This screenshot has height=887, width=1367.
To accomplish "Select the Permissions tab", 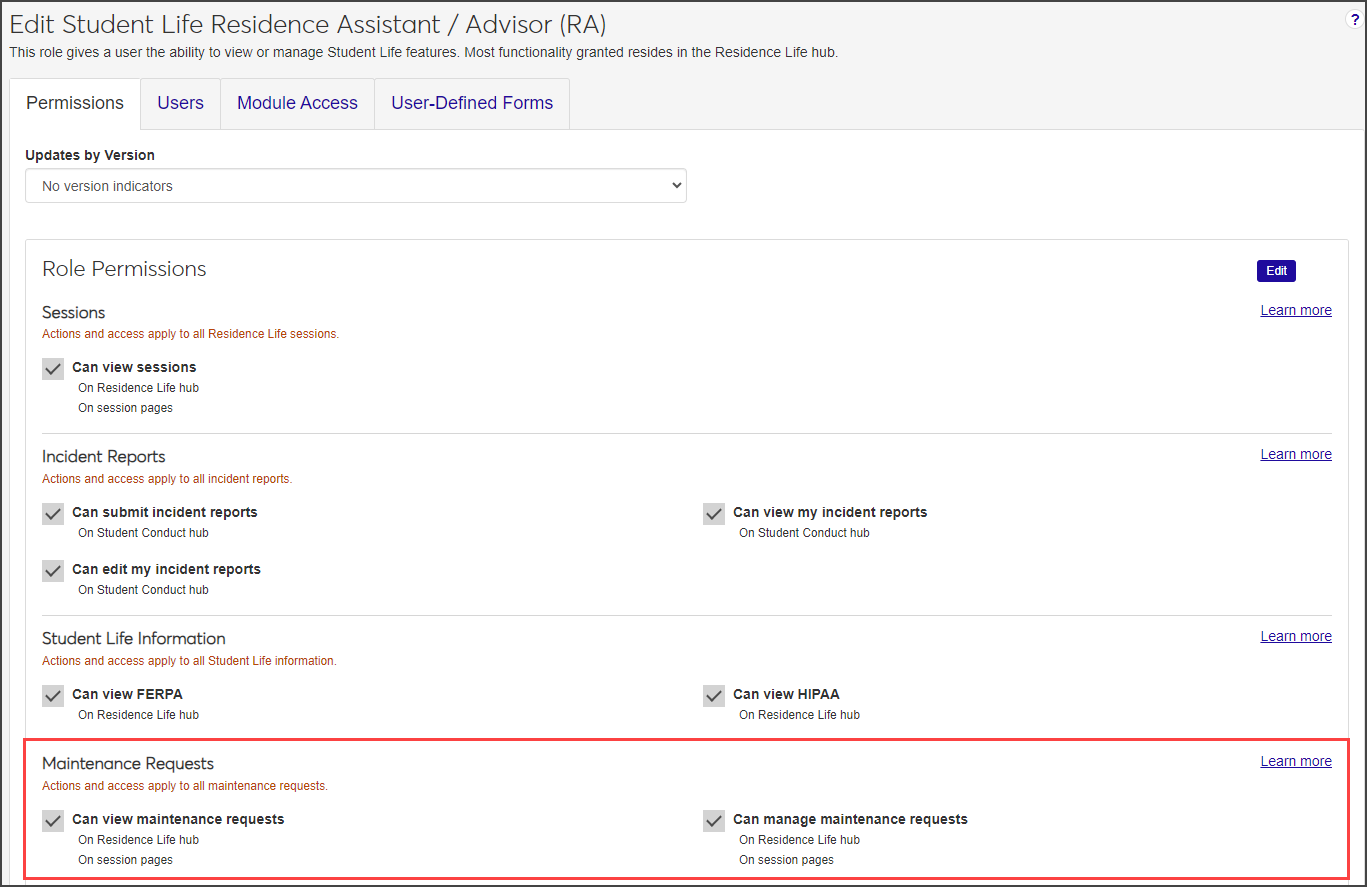I will click(x=75, y=103).
